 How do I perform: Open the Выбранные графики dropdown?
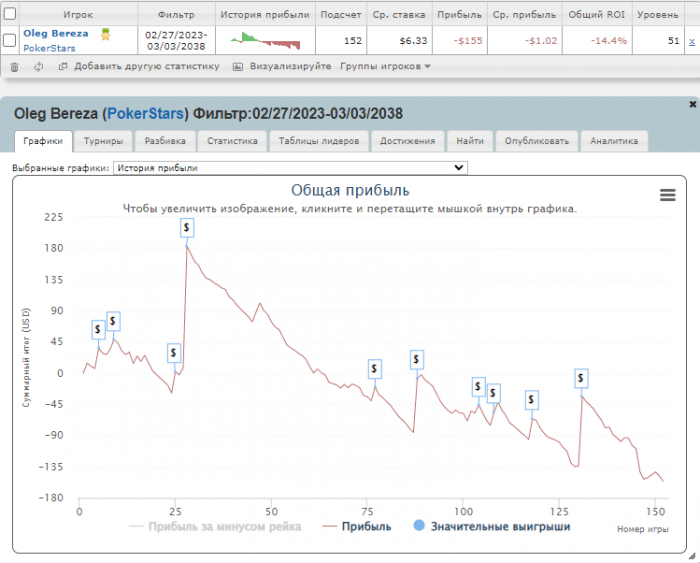click(x=290, y=168)
